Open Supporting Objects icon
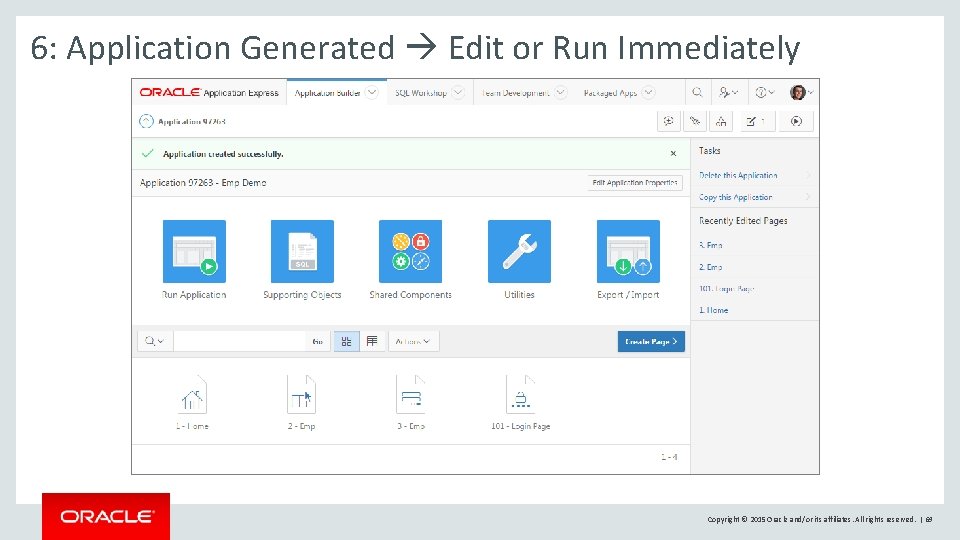This screenshot has height=540, width=960. pos(302,252)
